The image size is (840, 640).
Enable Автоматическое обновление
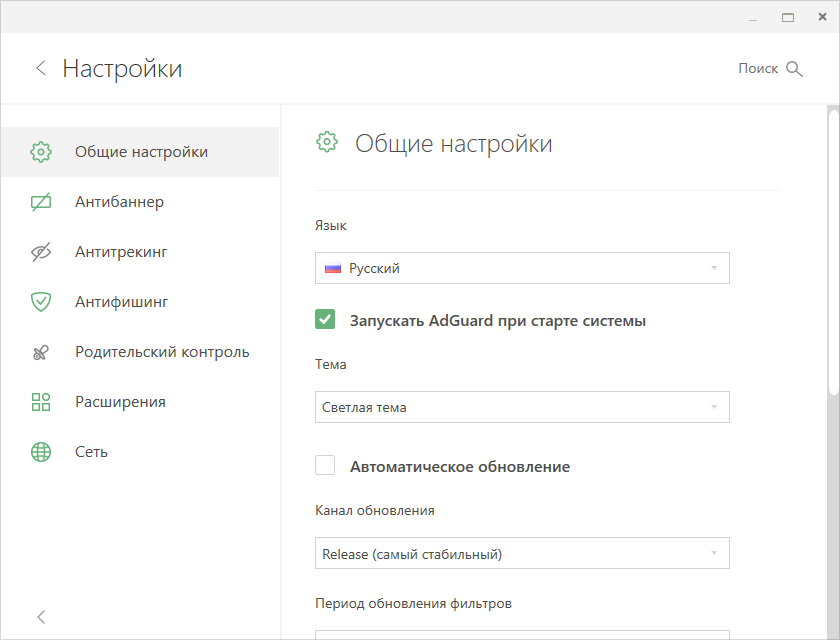325,465
